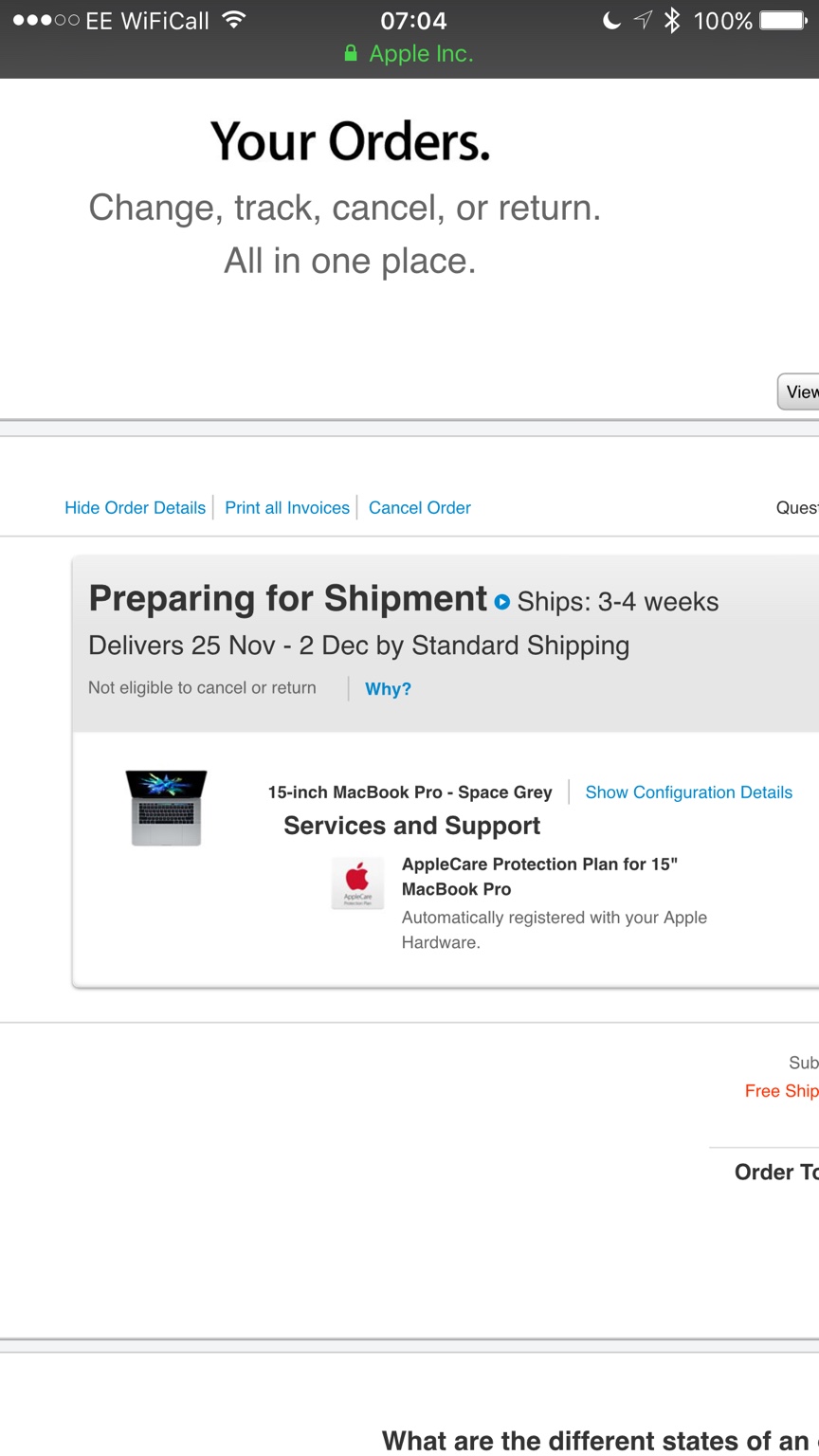Tap the Order Total label

(x=776, y=1173)
